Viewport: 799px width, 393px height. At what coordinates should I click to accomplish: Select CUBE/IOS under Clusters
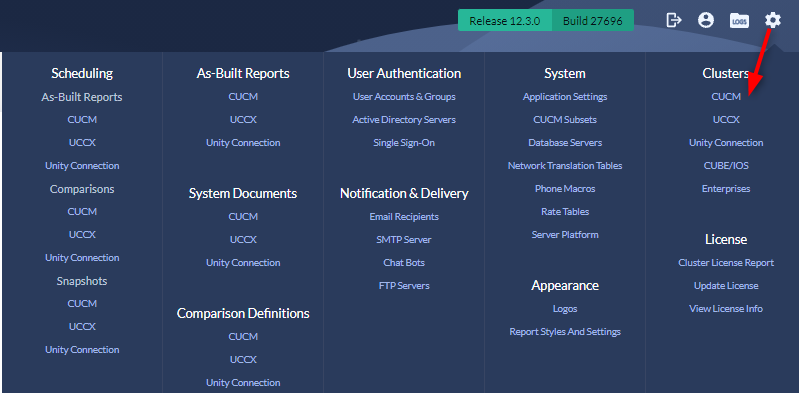[726, 165]
